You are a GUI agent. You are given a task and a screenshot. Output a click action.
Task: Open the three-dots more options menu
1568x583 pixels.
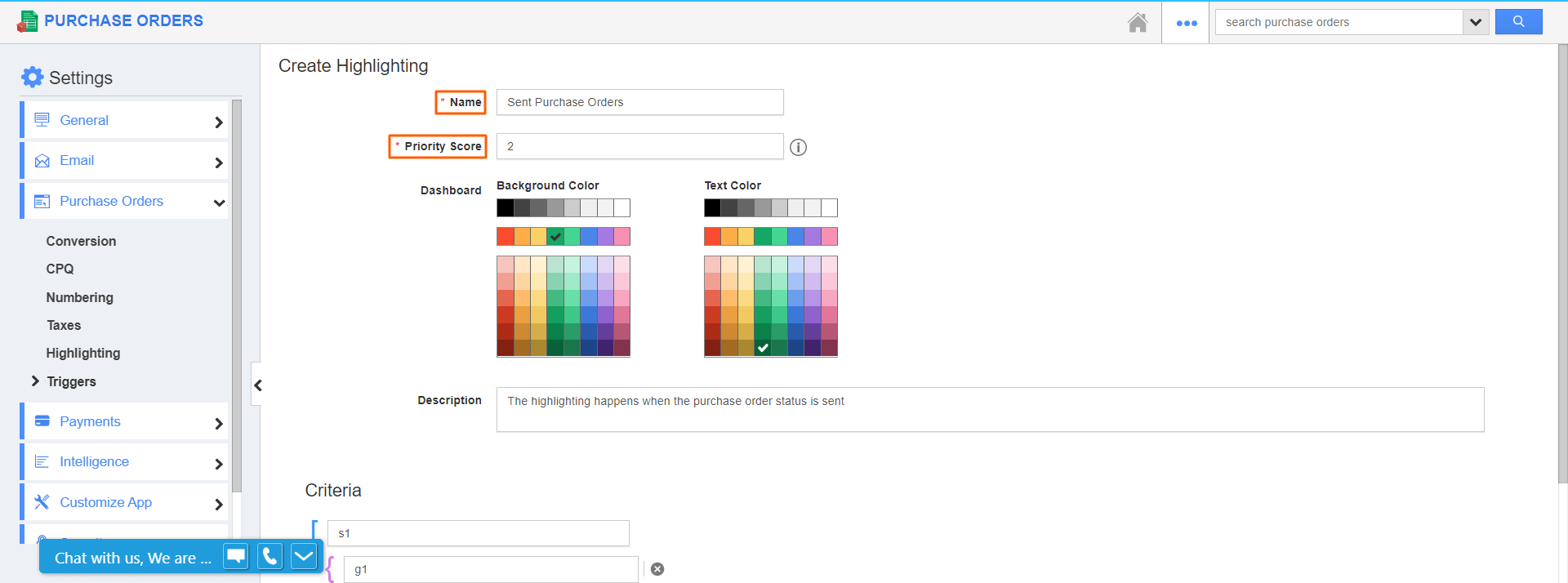click(1186, 23)
